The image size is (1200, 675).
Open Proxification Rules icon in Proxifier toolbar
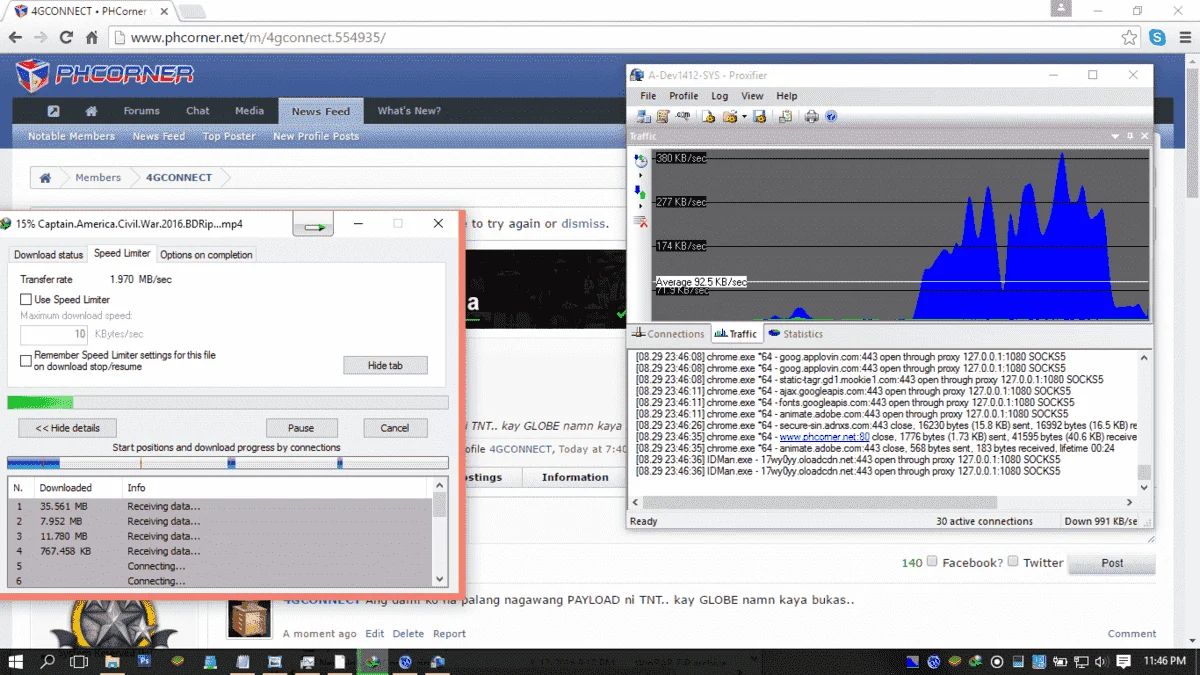663,116
